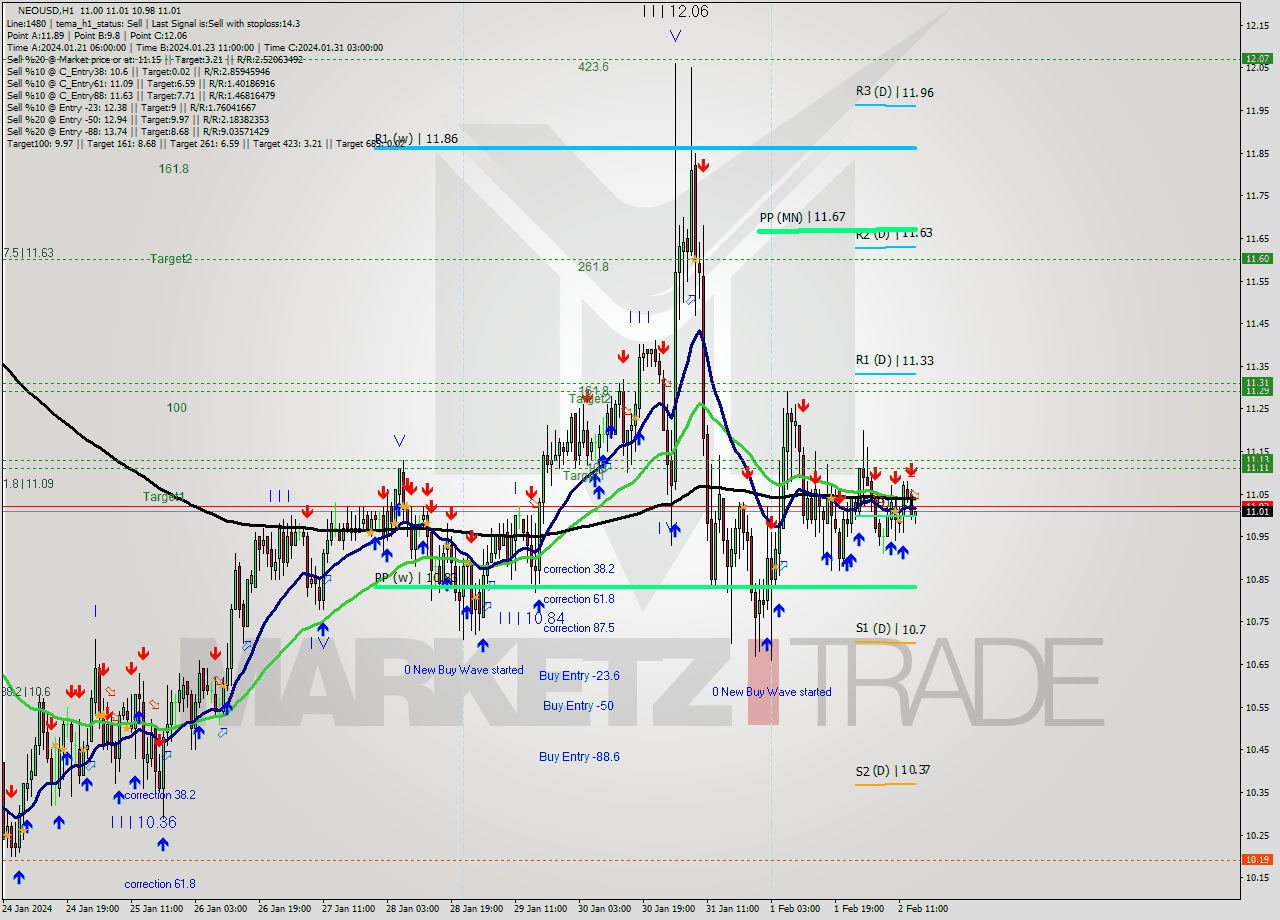Click the 'Point A:11.89 | Point B:9.8' info line
The image size is (1280, 920).
pyautogui.click(x=97, y=35)
